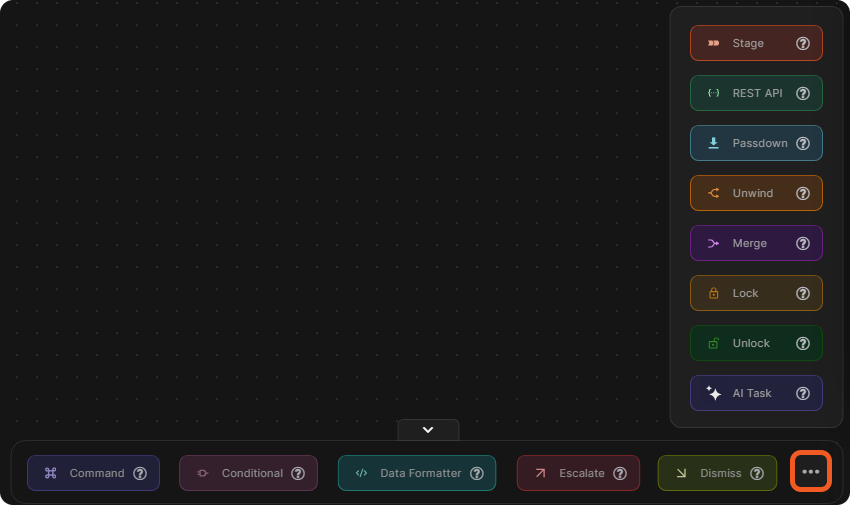The height and width of the screenshot is (505, 850).
Task: Click the REST API braces icon
Action: pos(713,93)
